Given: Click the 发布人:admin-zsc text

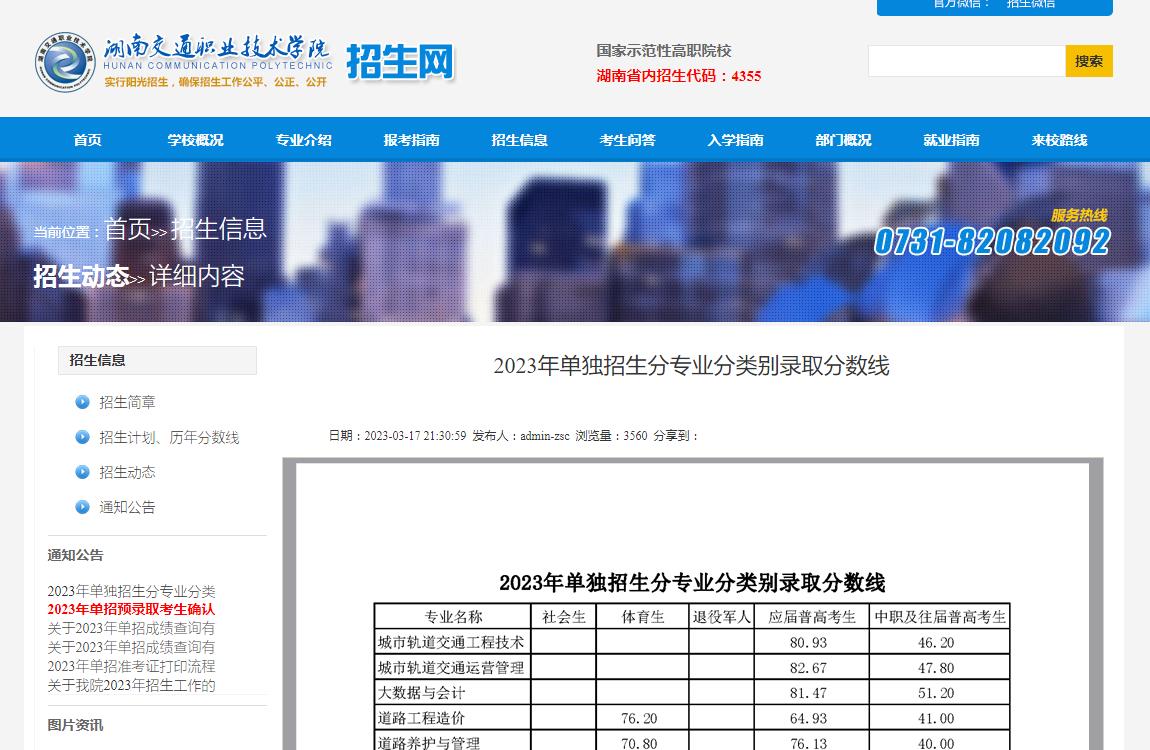Looking at the screenshot, I should pyautogui.click(x=521, y=435).
